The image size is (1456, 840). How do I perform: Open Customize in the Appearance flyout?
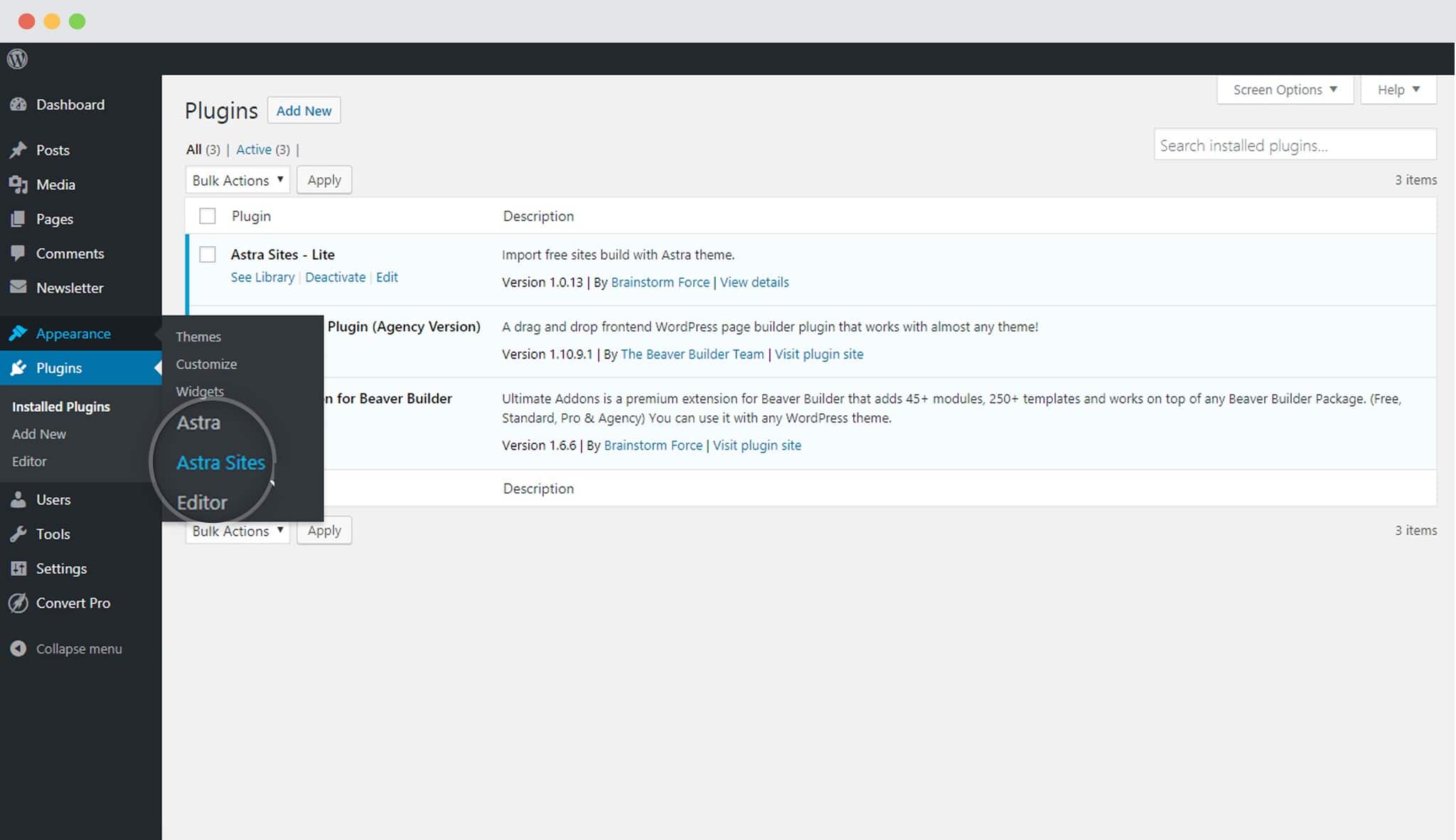(206, 364)
